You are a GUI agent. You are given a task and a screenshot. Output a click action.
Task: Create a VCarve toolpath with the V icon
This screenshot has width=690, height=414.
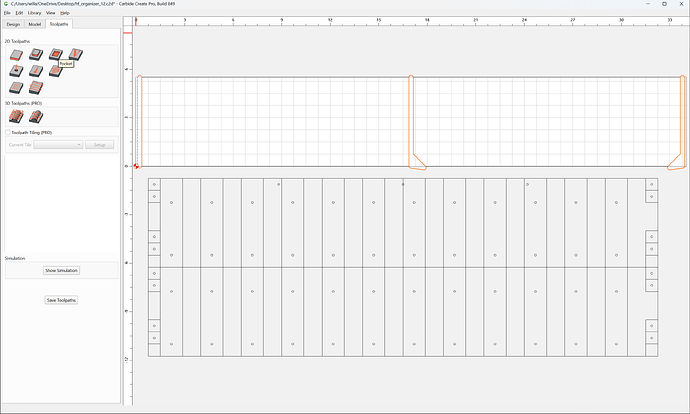coord(76,54)
